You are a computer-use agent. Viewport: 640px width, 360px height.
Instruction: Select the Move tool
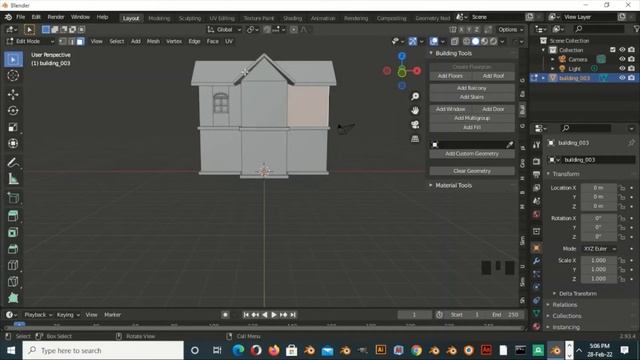(13, 94)
